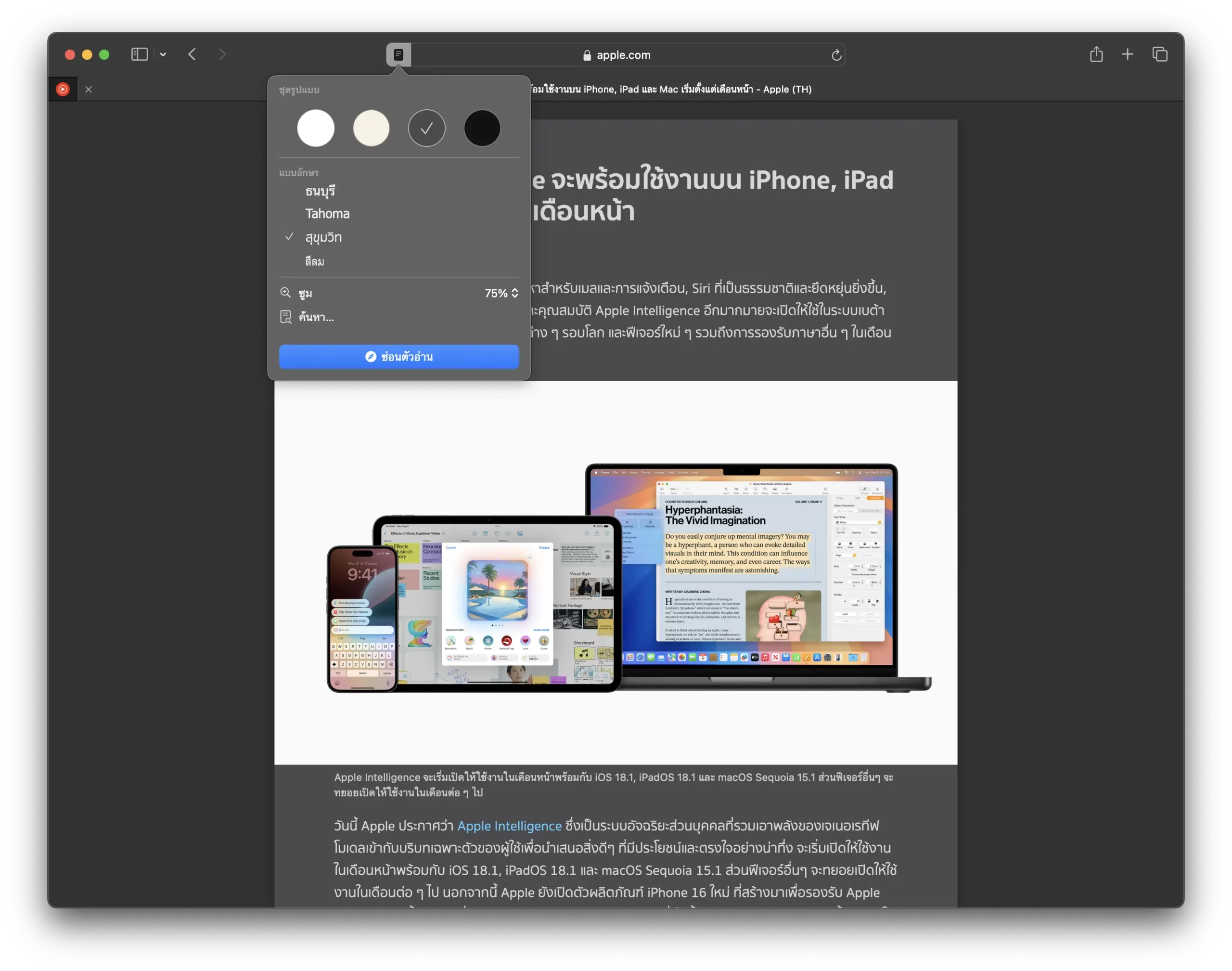1232x971 pixels.
Task: Click the ซ่อนตัวอ่าน hide reader button
Action: (x=399, y=357)
